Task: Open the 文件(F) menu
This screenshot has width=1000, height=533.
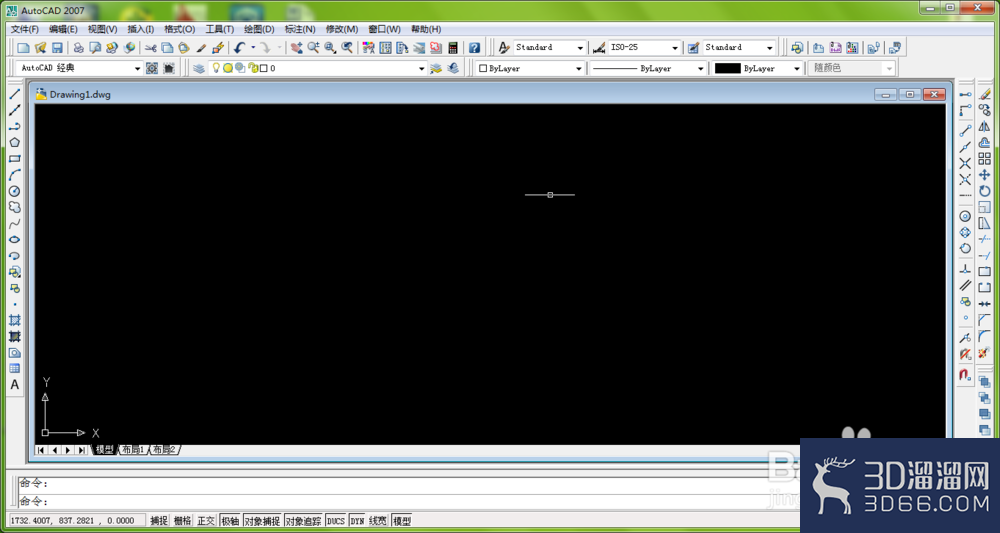Action: tap(25, 29)
